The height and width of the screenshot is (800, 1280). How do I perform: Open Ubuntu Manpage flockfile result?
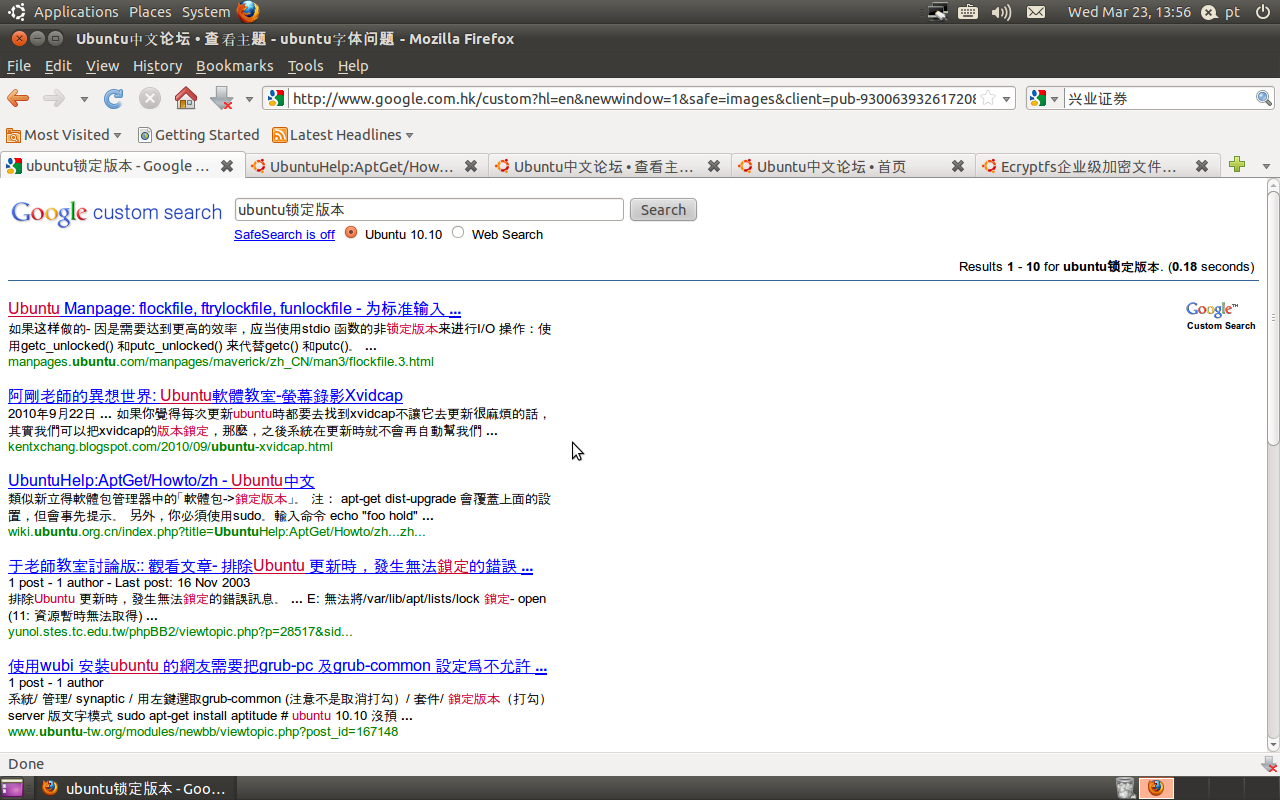tap(234, 308)
